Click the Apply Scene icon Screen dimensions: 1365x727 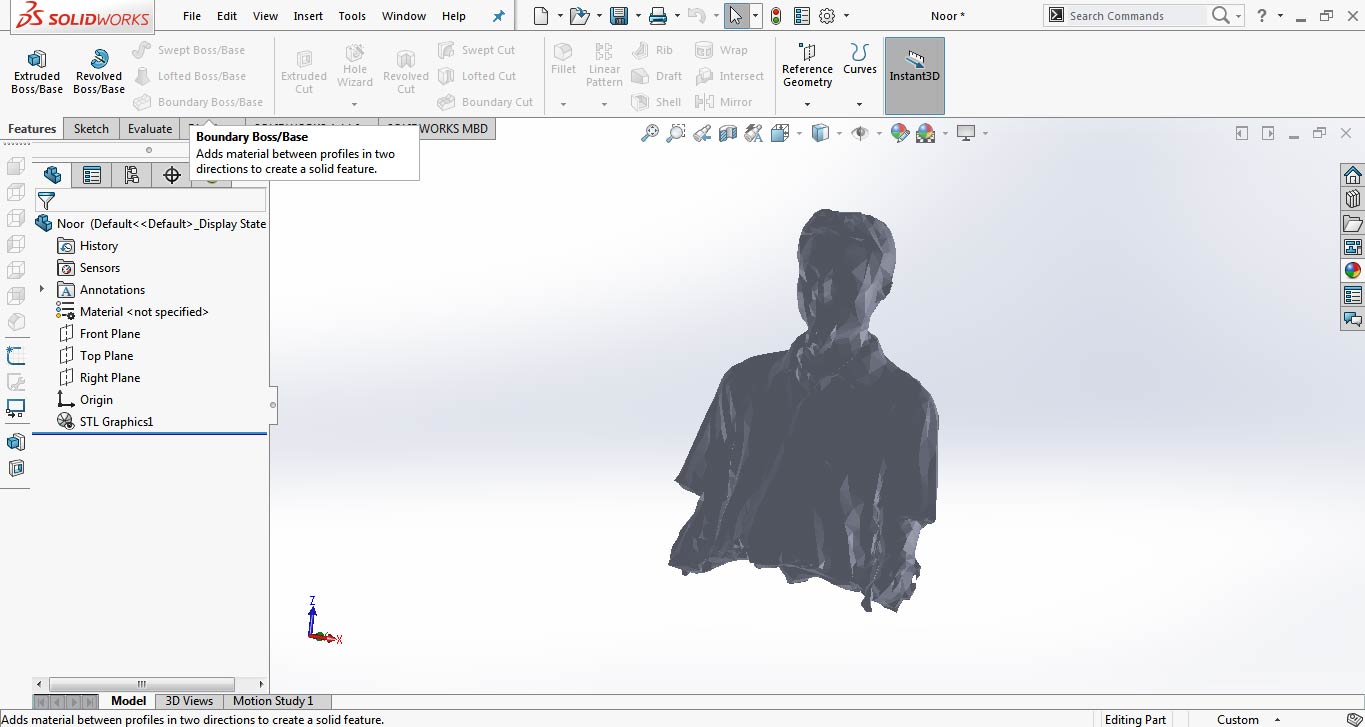[x=926, y=133]
